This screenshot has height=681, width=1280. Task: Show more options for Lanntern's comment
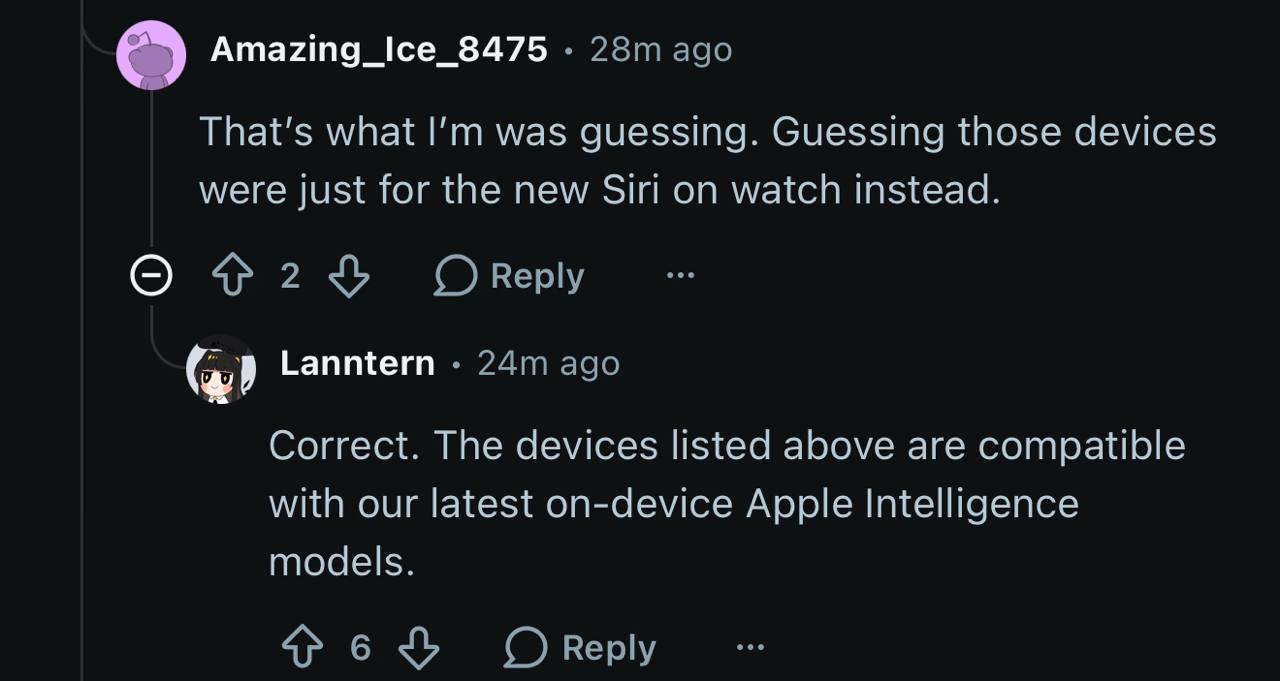click(750, 647)
